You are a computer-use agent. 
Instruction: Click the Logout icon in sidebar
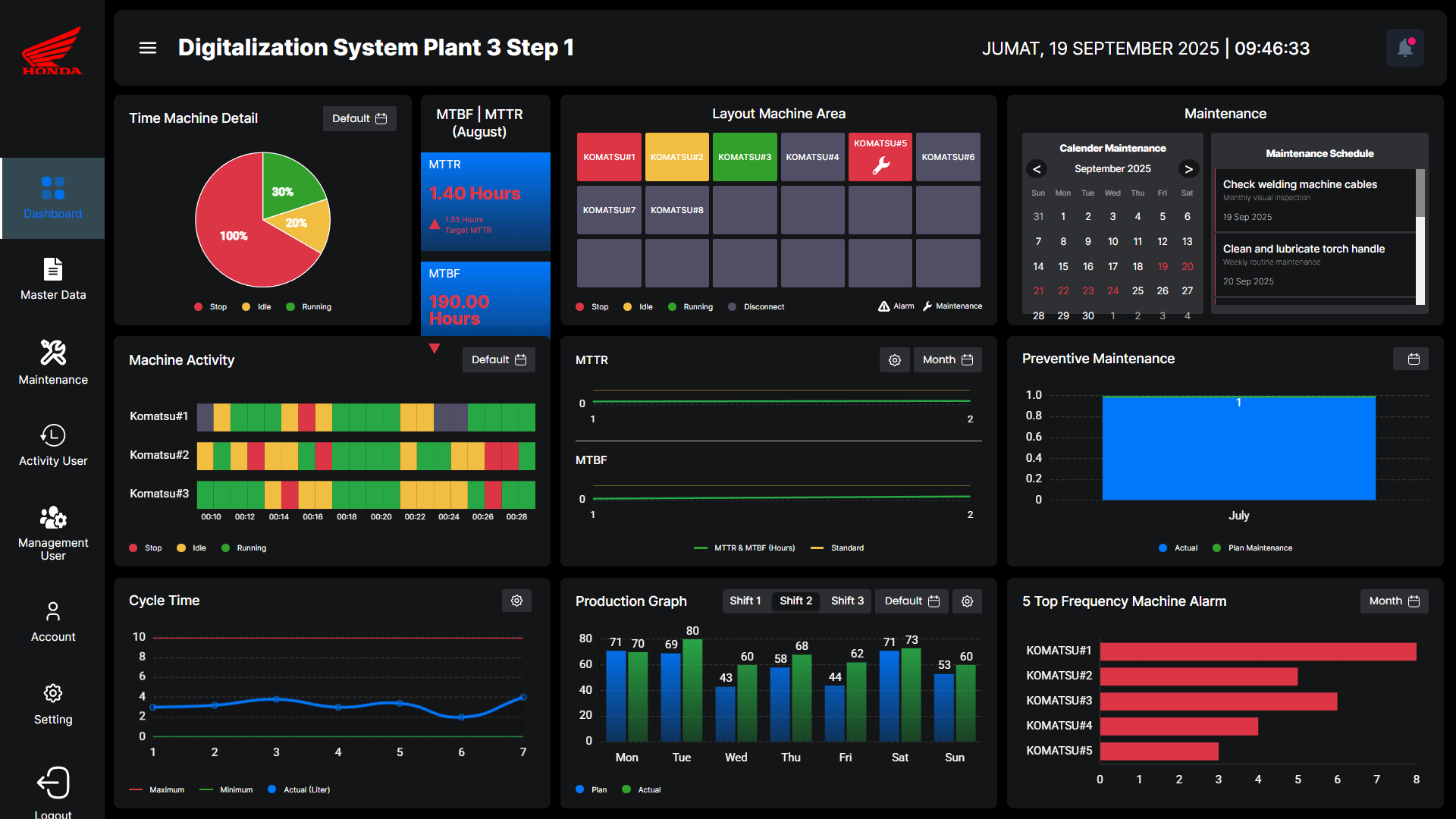coord(52,783)
